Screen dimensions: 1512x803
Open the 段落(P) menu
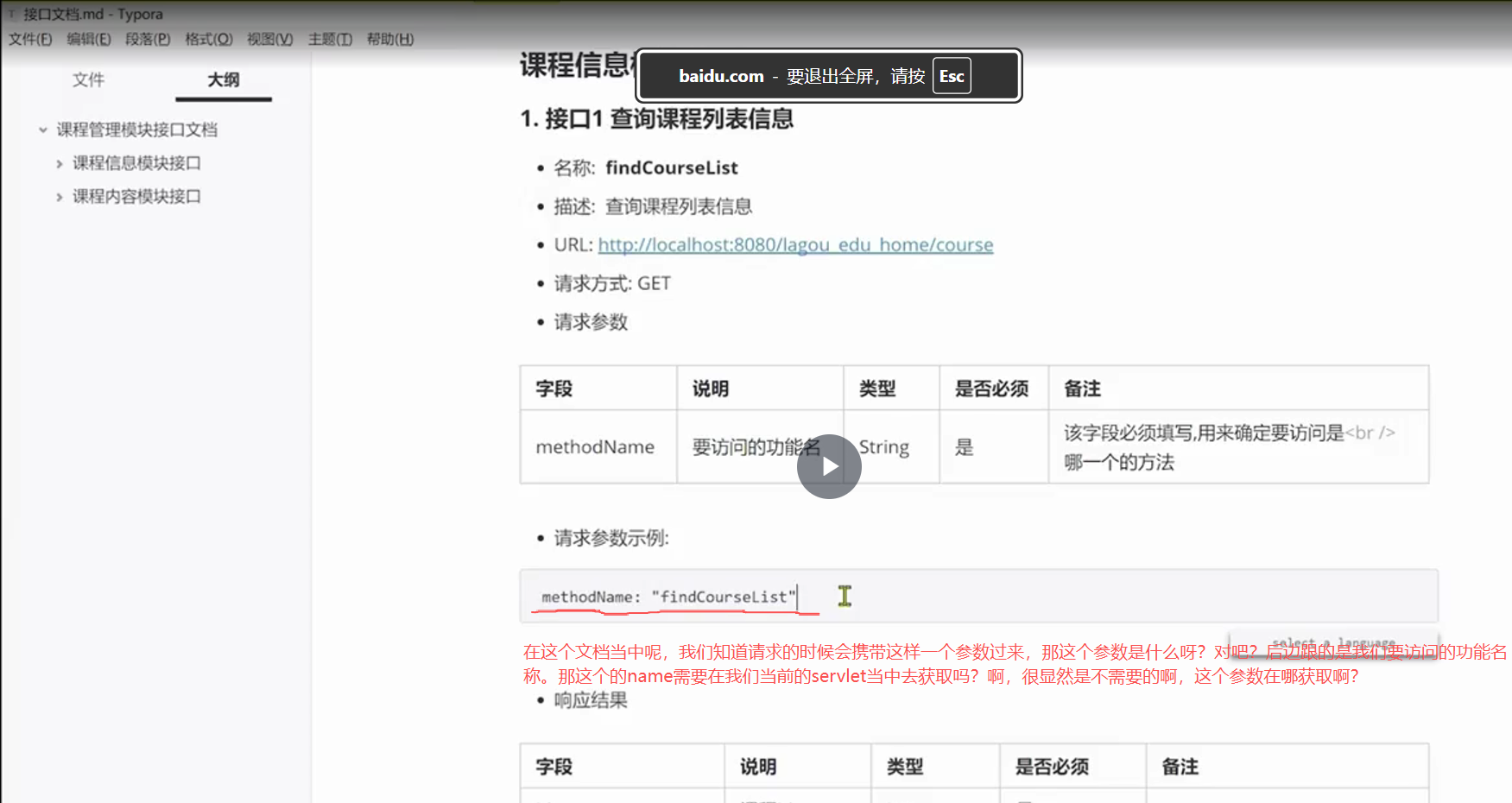click(148, 39)
